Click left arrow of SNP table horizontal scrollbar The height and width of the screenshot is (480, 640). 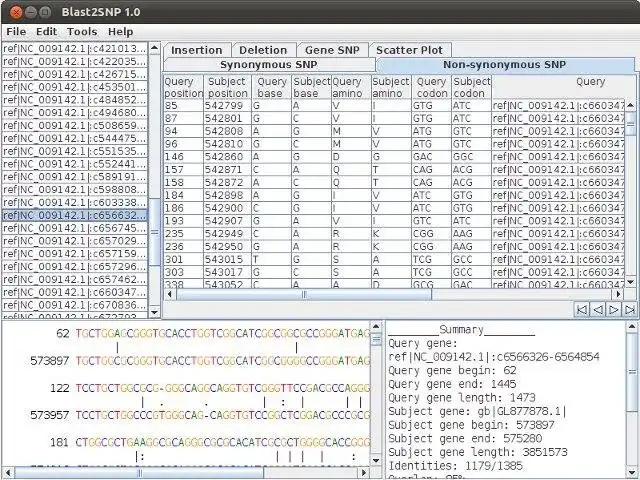click(169, 294)
